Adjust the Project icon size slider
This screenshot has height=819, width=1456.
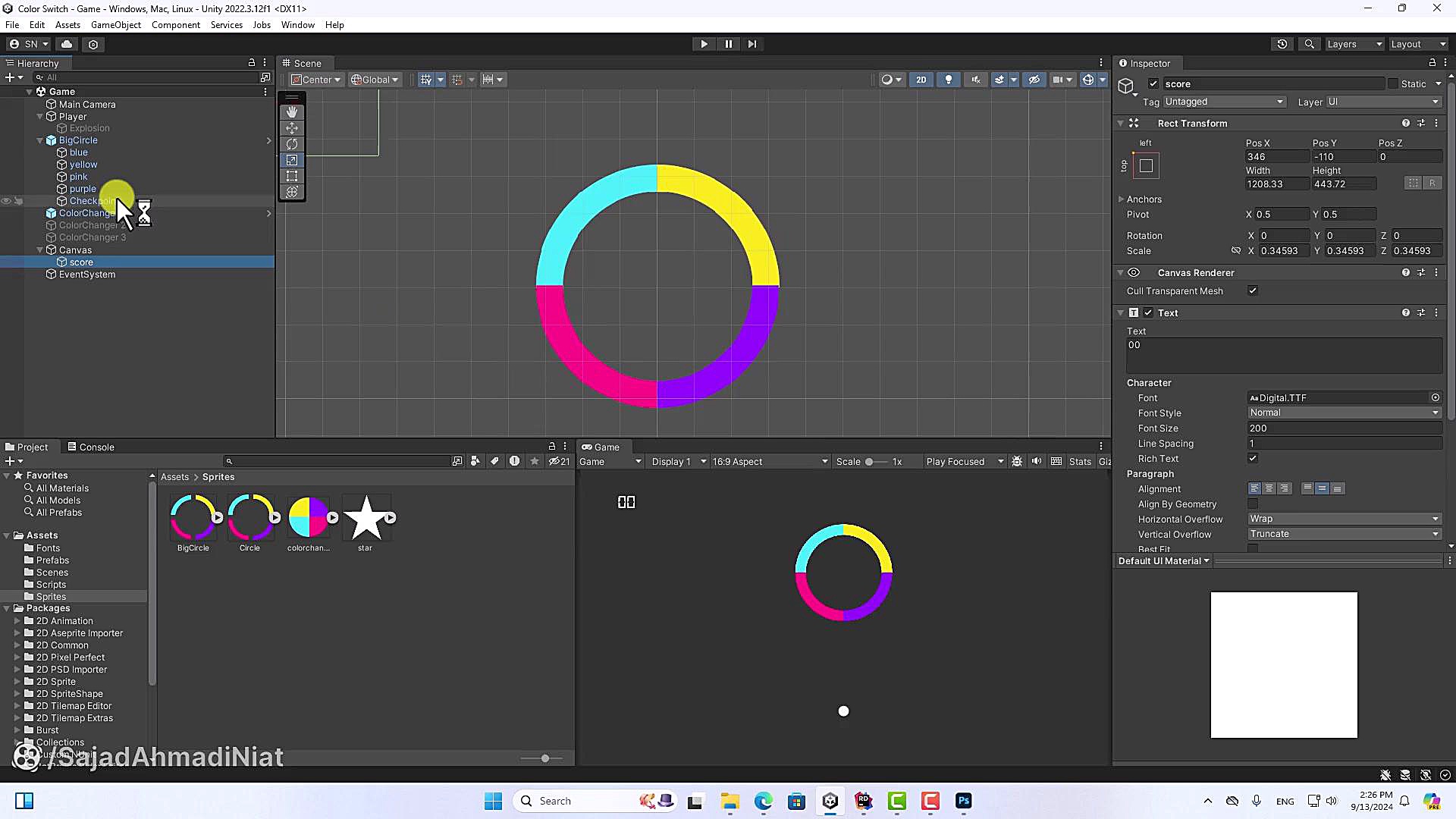(544, 758)
